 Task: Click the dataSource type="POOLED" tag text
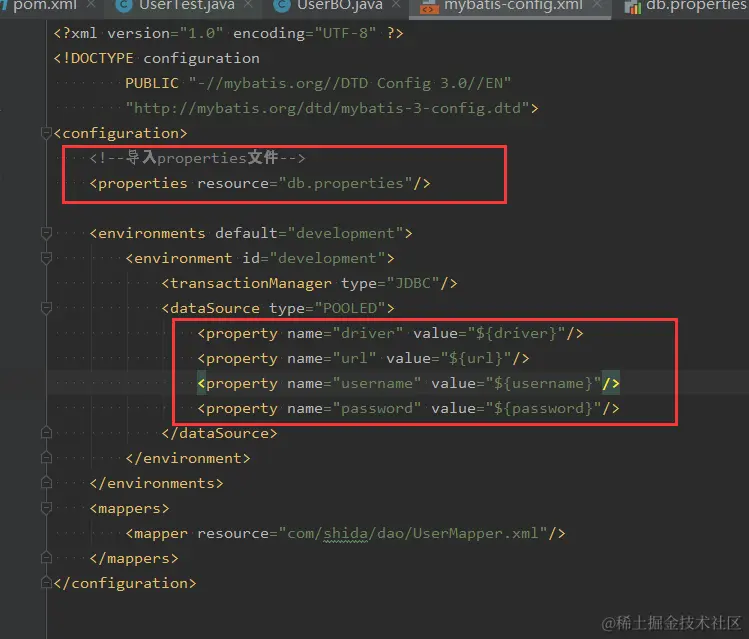pyautogui.click(x=278, y=308)
